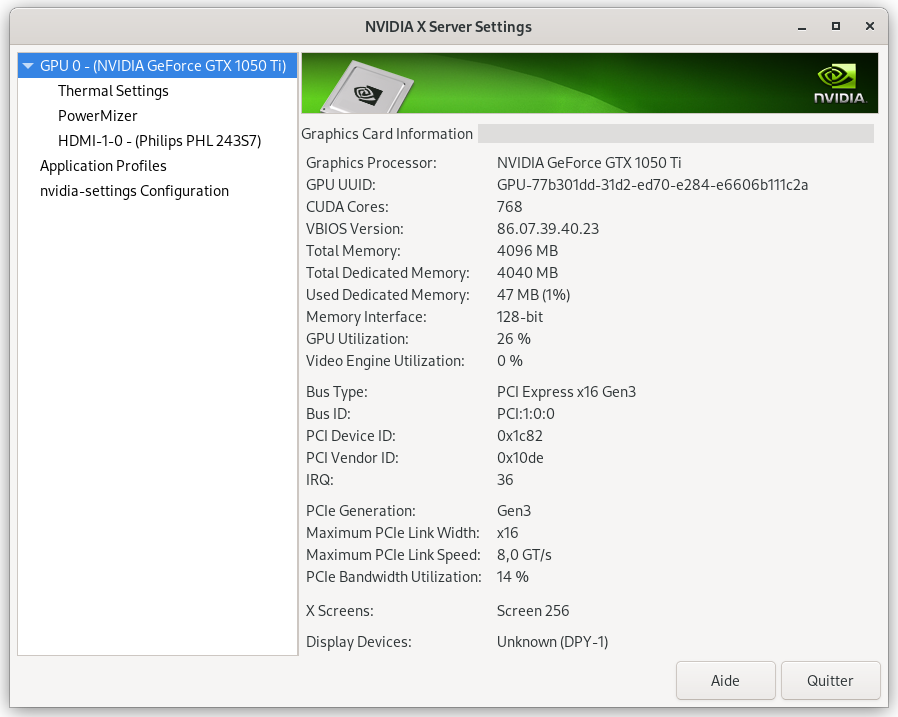Click the GPU chip image in banner
The height and width of the screenshot is (717, 898).
point(368,87)
